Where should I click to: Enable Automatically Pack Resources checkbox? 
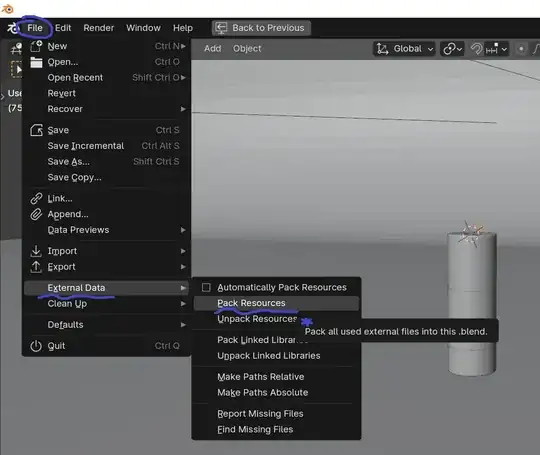coord(206,287)
